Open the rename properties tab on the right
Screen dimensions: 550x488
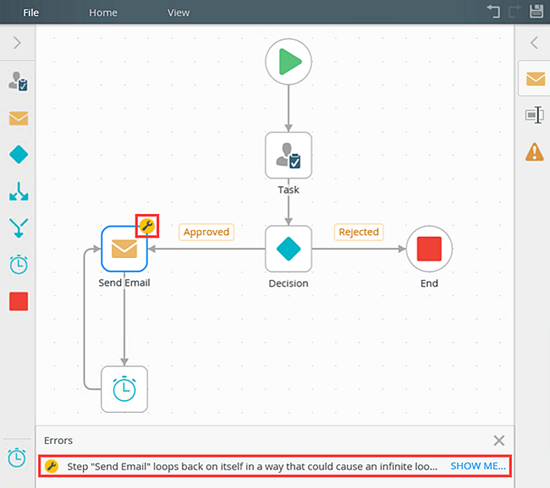534,115
